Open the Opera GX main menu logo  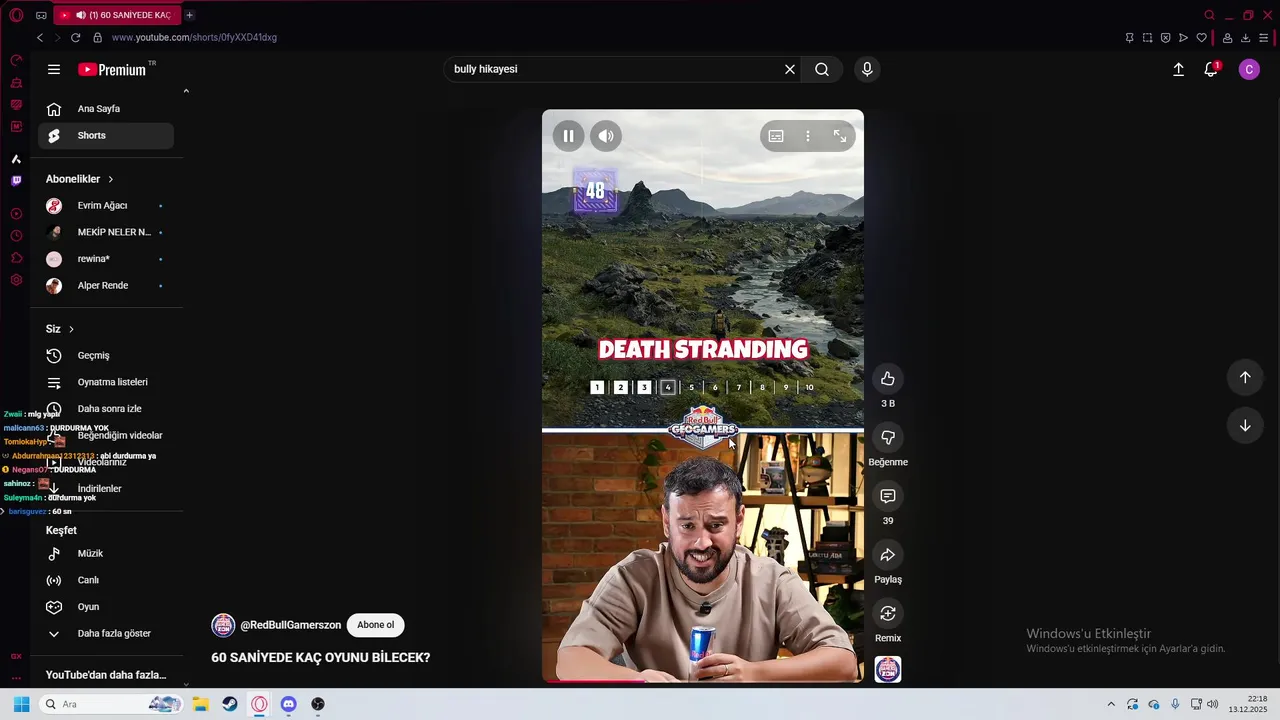coord(16,15)
